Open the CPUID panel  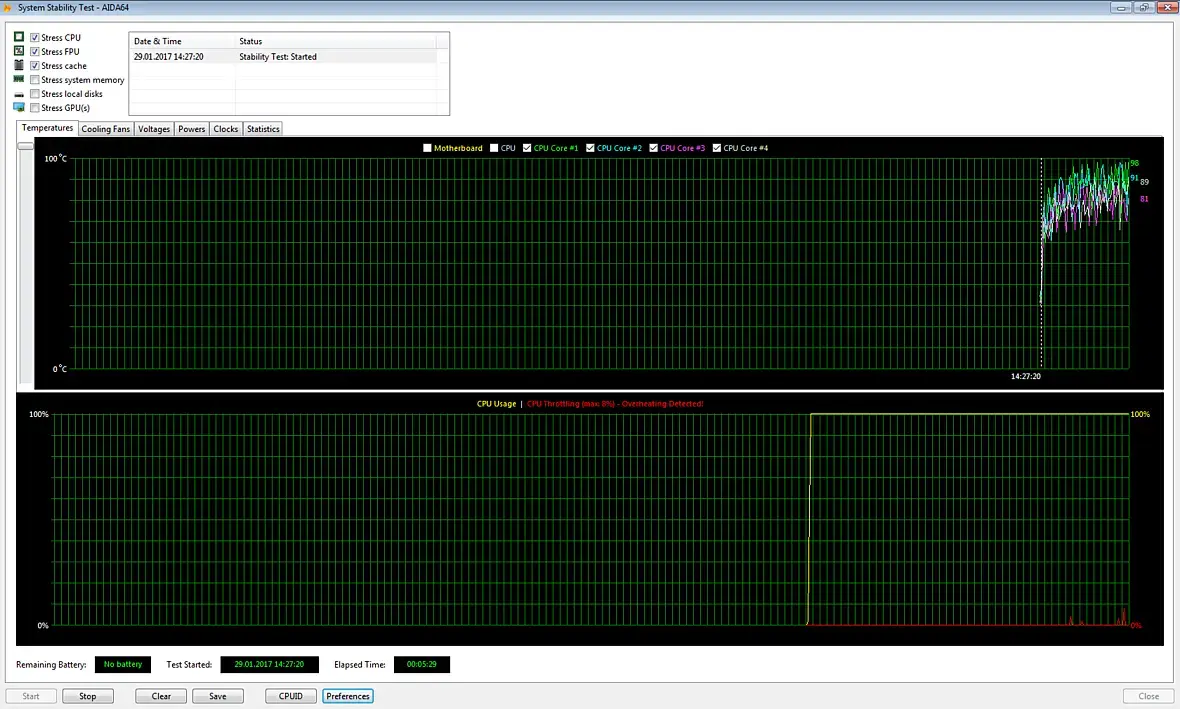point(290,696)
